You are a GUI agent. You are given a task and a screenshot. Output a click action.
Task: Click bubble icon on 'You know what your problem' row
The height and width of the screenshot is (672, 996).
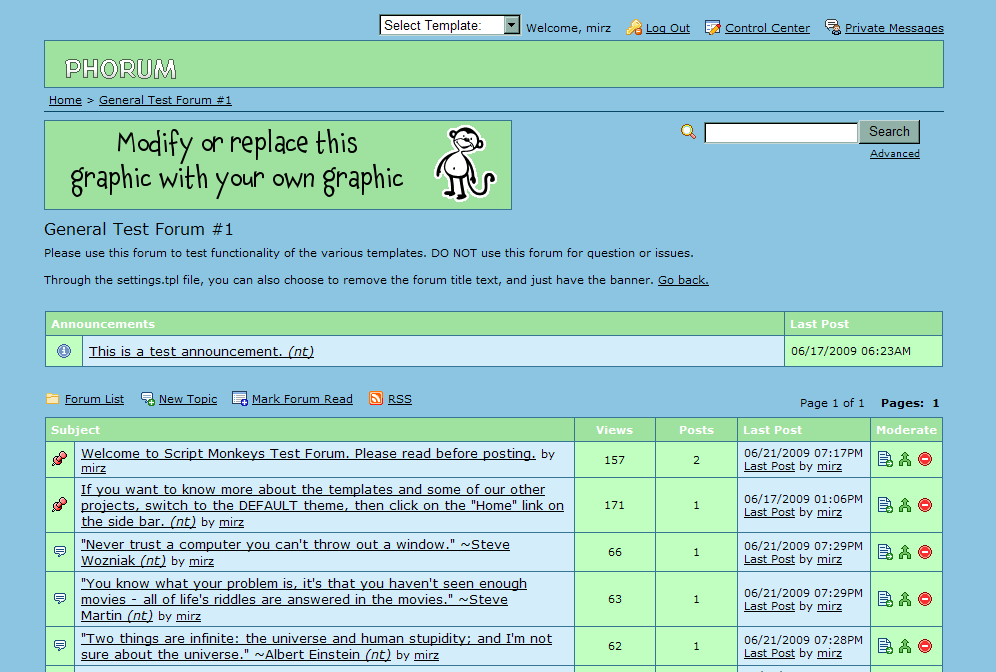60,598
